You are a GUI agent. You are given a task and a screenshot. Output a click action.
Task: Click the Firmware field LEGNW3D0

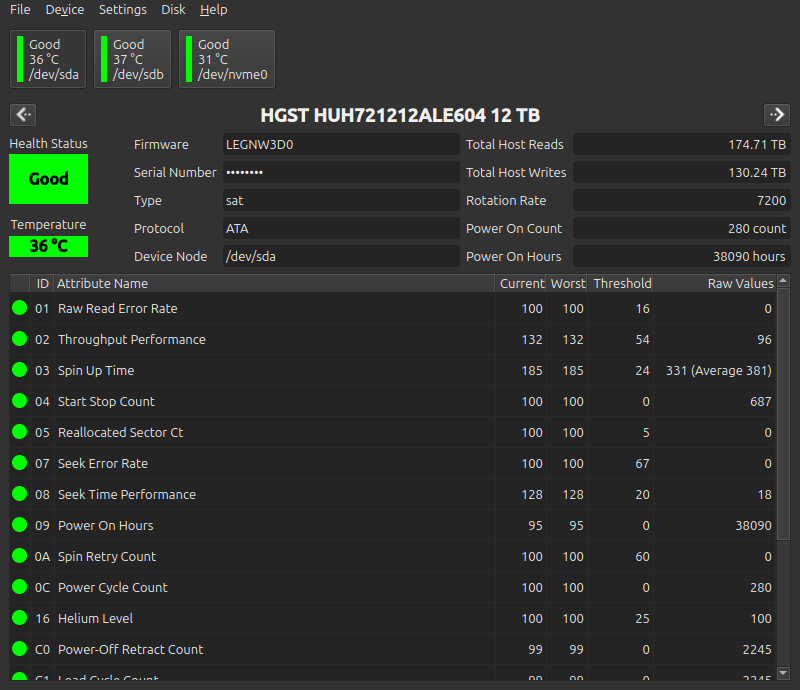(341, 144)
